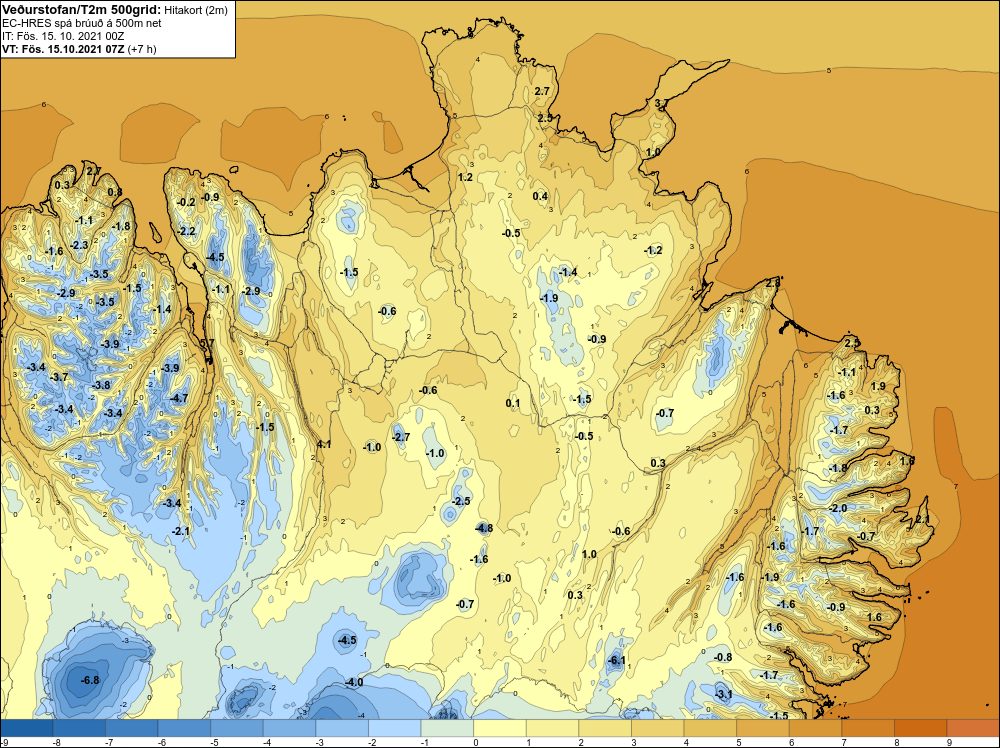The height and width of the screenshot is (748, 1000).
Task: Click the '-2.7' temperature value
Action: click(x=401, y=437)
